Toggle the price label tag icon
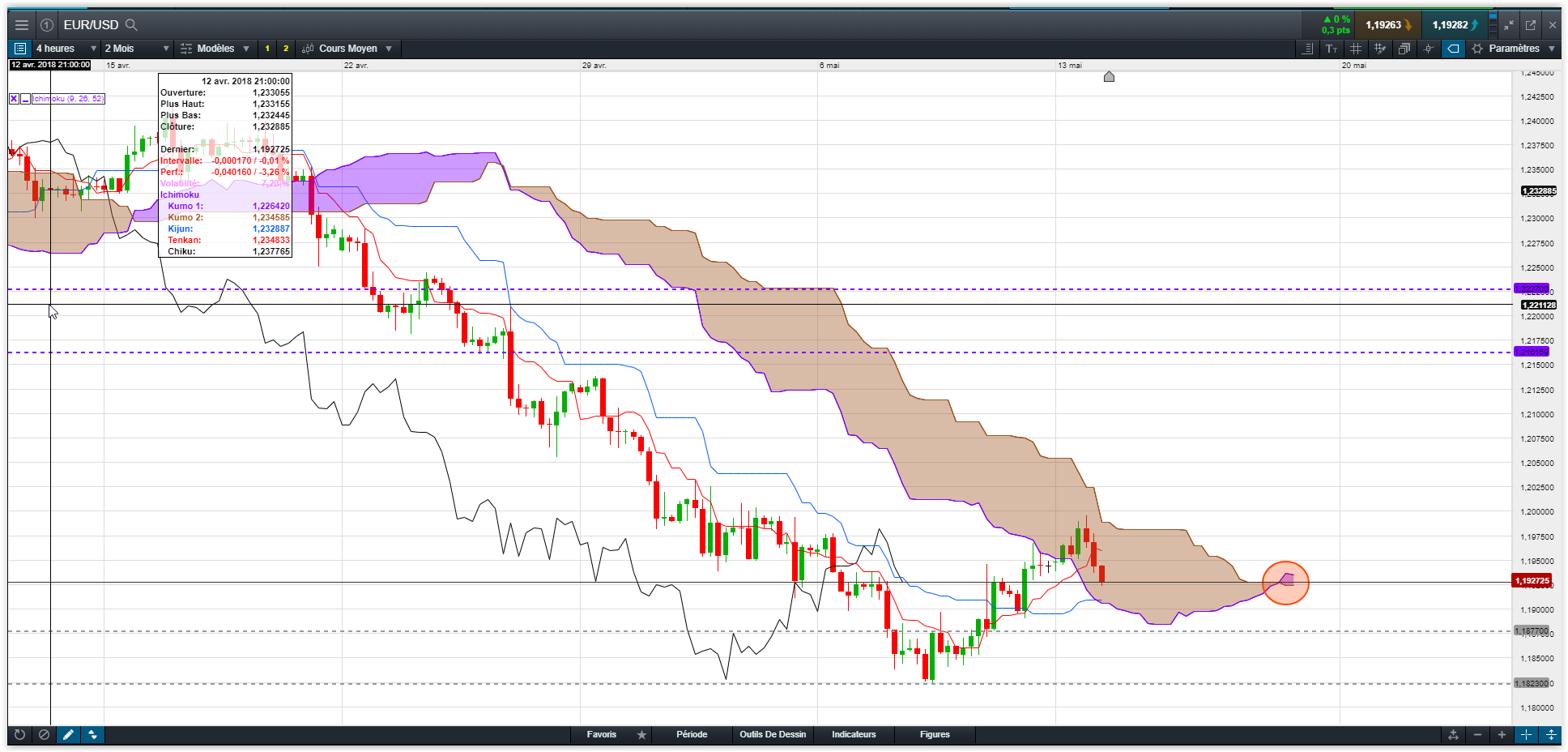Screen dimensions: 1568x752 1454,49
